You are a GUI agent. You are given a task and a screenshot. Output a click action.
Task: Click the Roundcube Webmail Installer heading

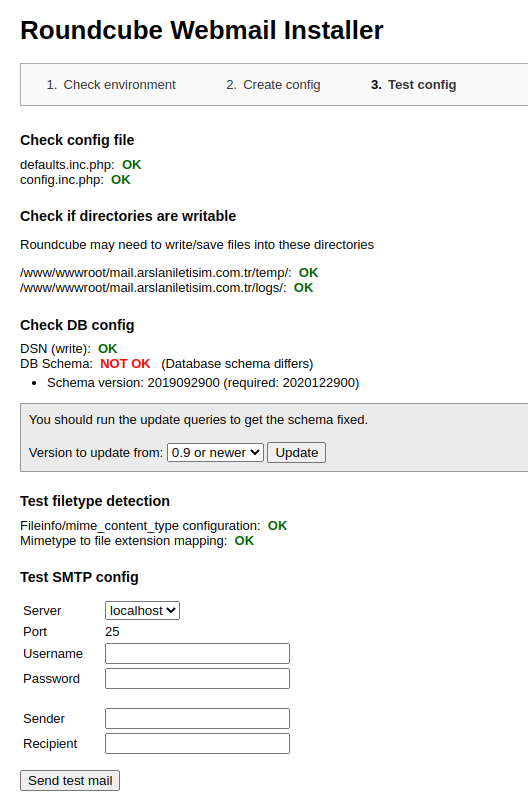(x=202, y=30)
